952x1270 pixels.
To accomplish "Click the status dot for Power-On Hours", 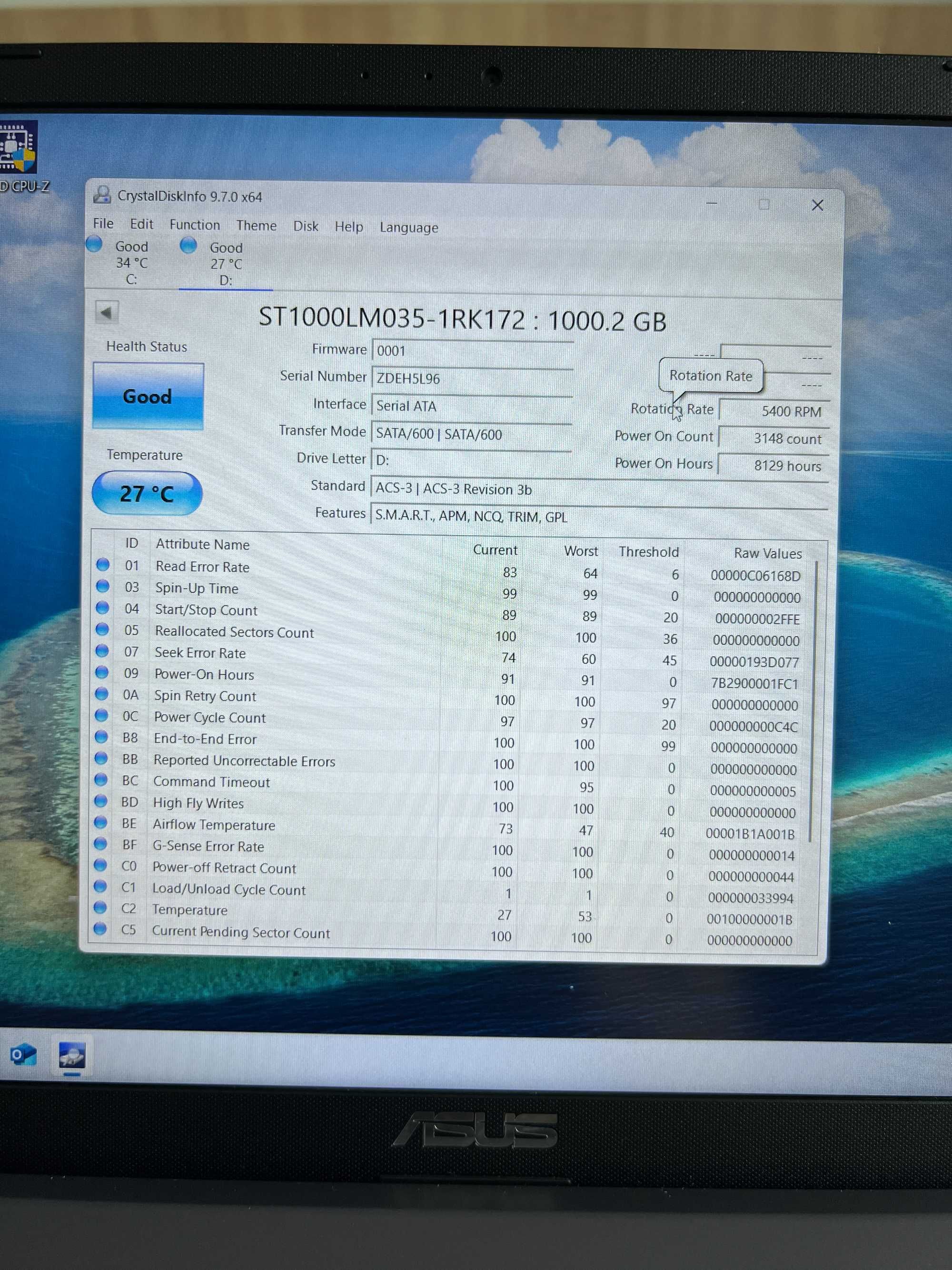I will point(102,672).
